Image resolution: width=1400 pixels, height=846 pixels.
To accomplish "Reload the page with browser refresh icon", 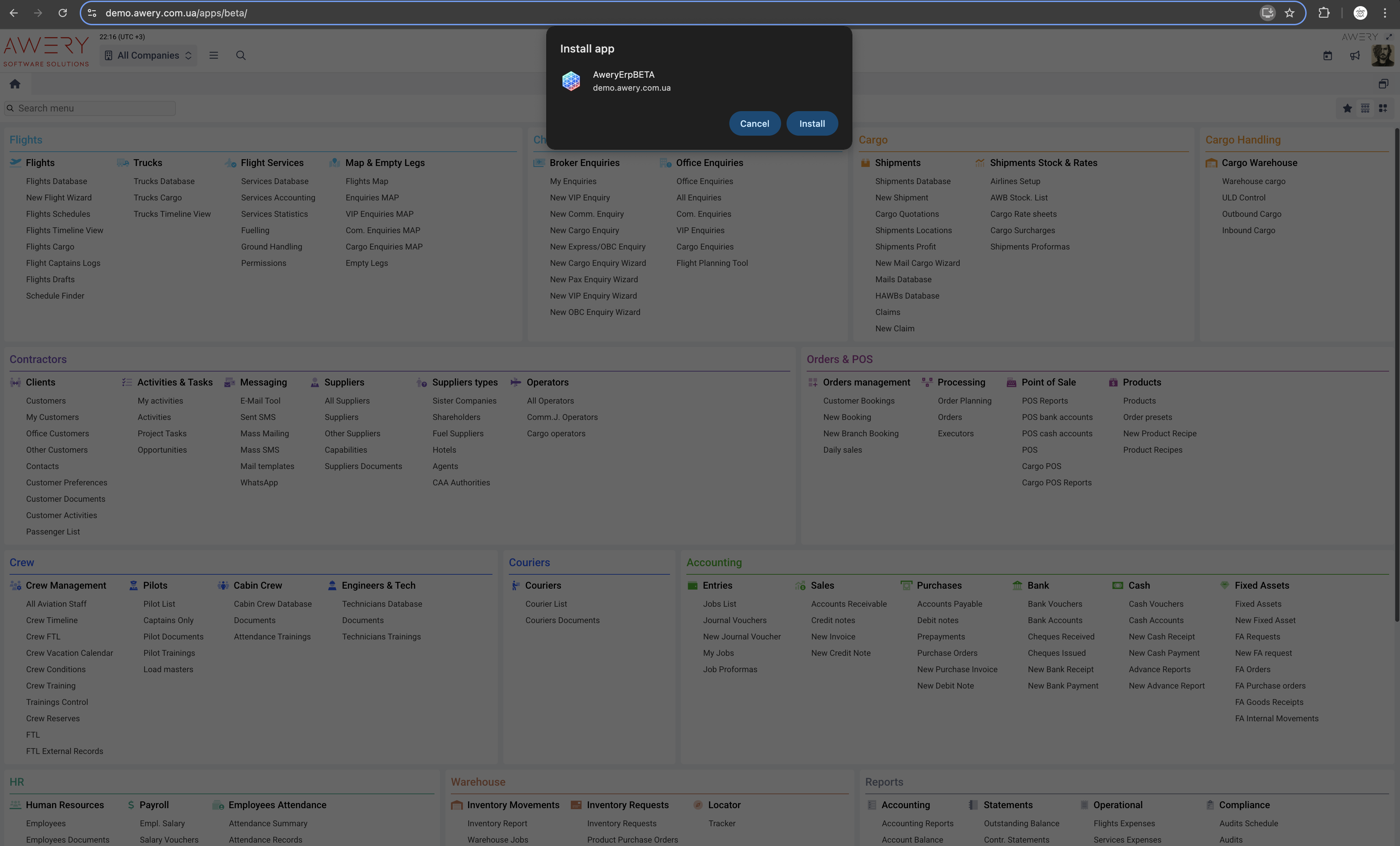I will coord(62,13).
